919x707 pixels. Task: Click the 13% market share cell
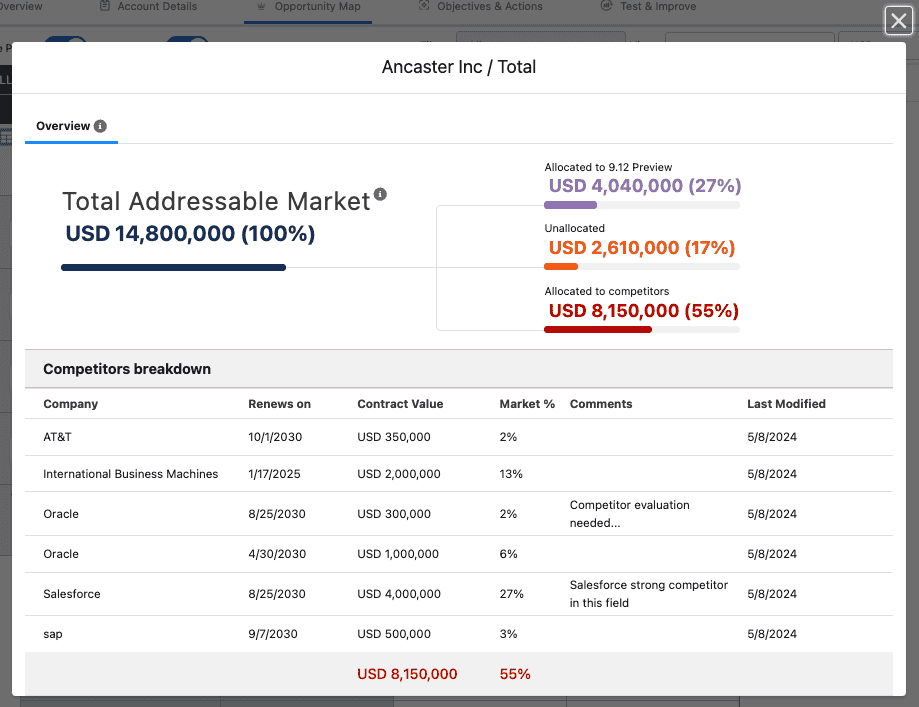(x=510, y=474)
